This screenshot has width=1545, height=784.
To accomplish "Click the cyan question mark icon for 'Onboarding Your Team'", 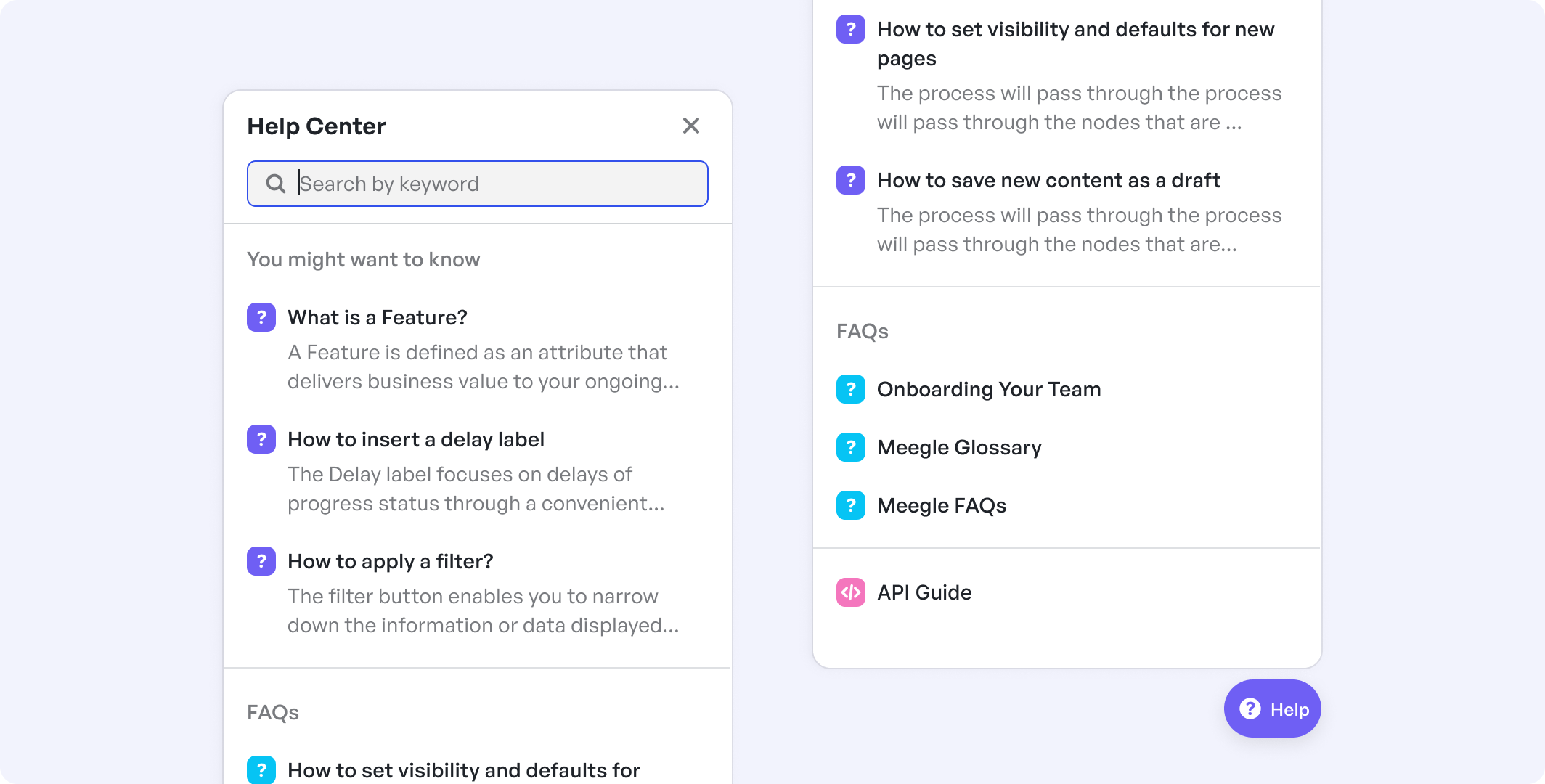I will pos(851,388).
